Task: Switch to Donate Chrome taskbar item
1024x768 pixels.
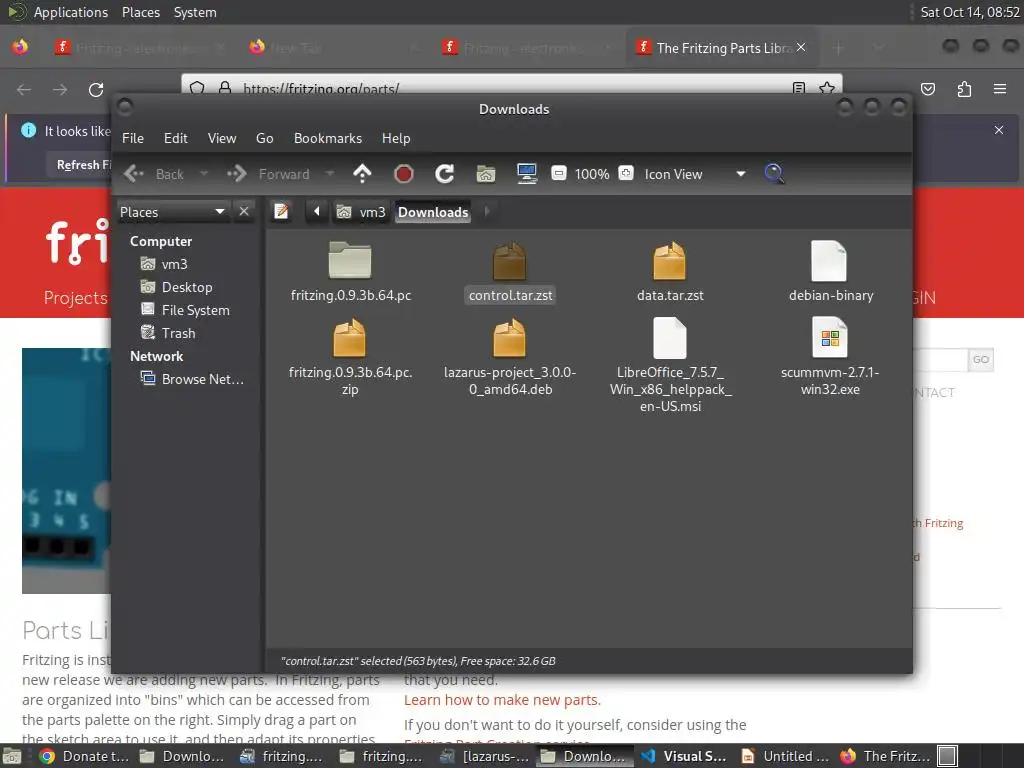Action: pos(86,756)
